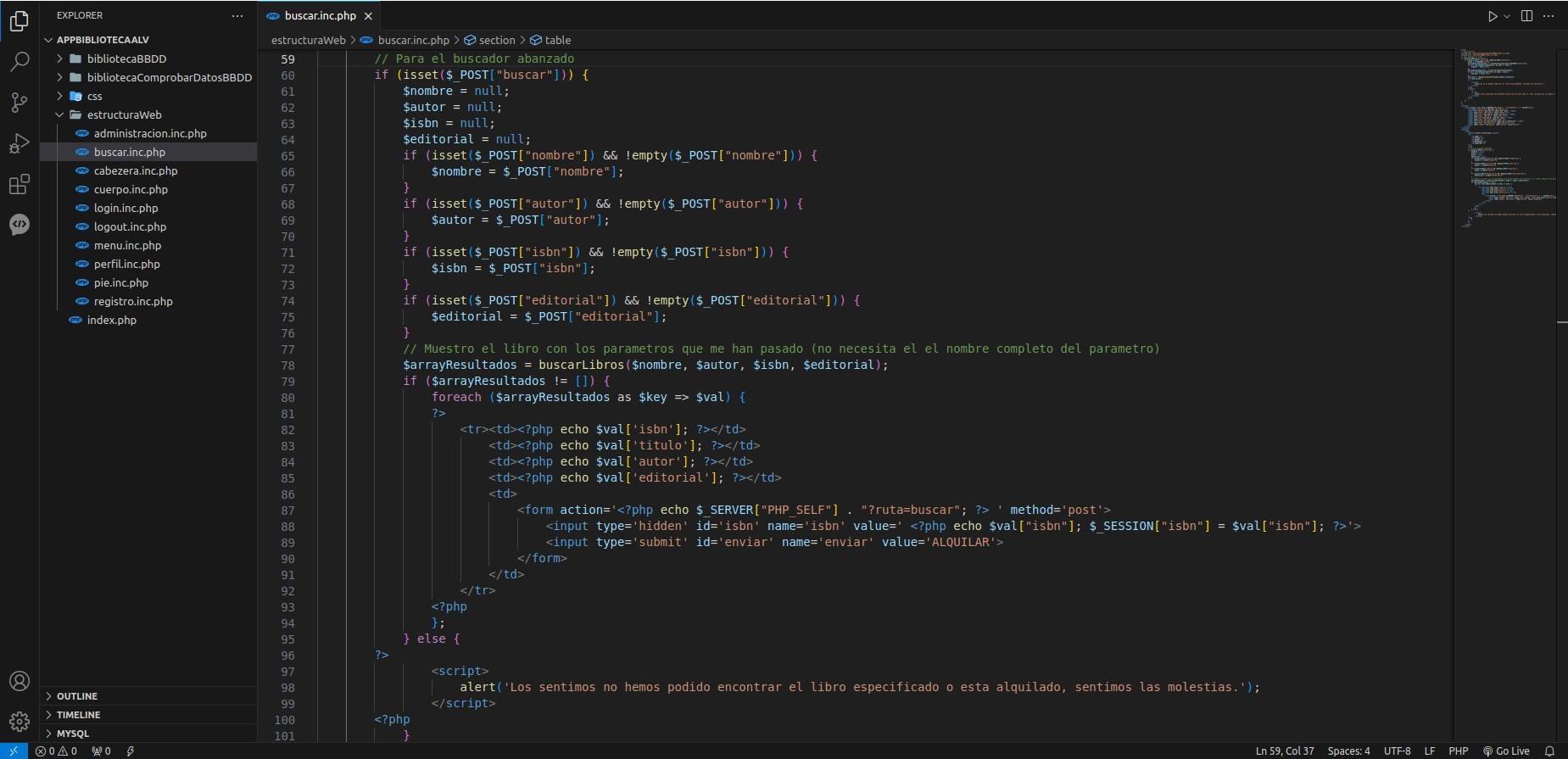Open the Extensions view
The image size is (1568, 759).
point(19,184)
